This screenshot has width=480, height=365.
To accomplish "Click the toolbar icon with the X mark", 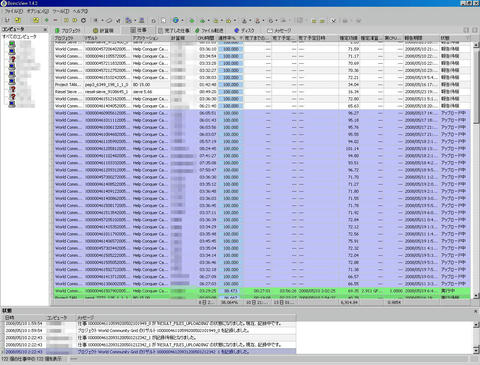I will [x=333, y=21].
